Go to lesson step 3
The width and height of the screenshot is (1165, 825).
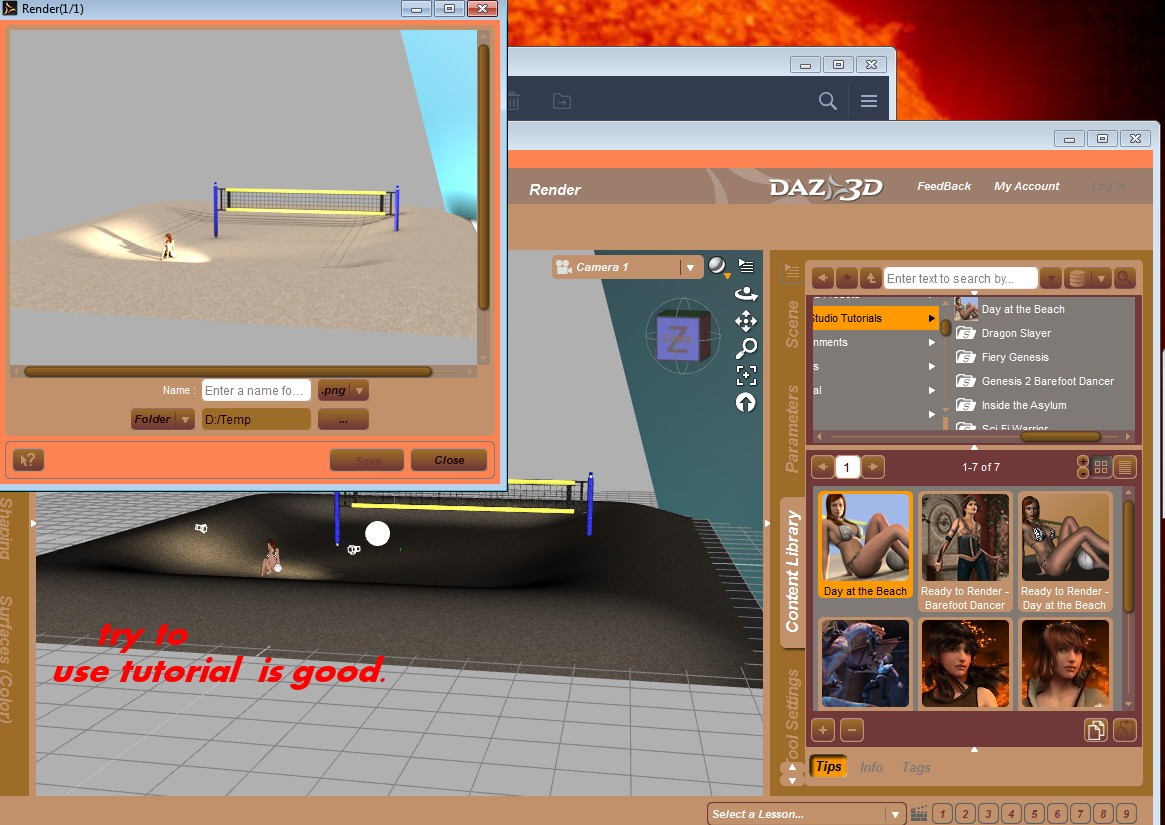tap(988, 814)
